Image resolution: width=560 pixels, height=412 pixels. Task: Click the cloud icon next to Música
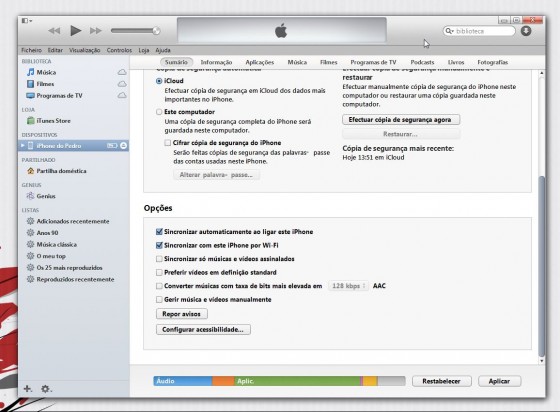pyautogui.click(x=122, y=72)
